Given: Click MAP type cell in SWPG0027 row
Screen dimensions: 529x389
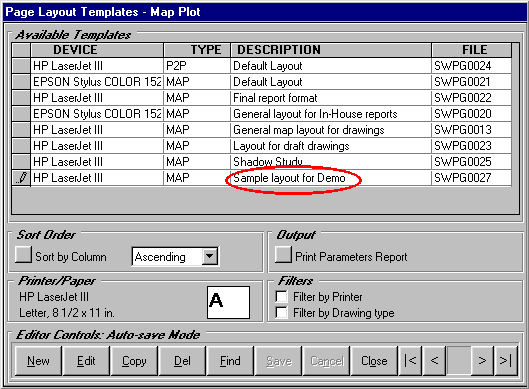Looking at the screenshot, I should tap(197, 178).
